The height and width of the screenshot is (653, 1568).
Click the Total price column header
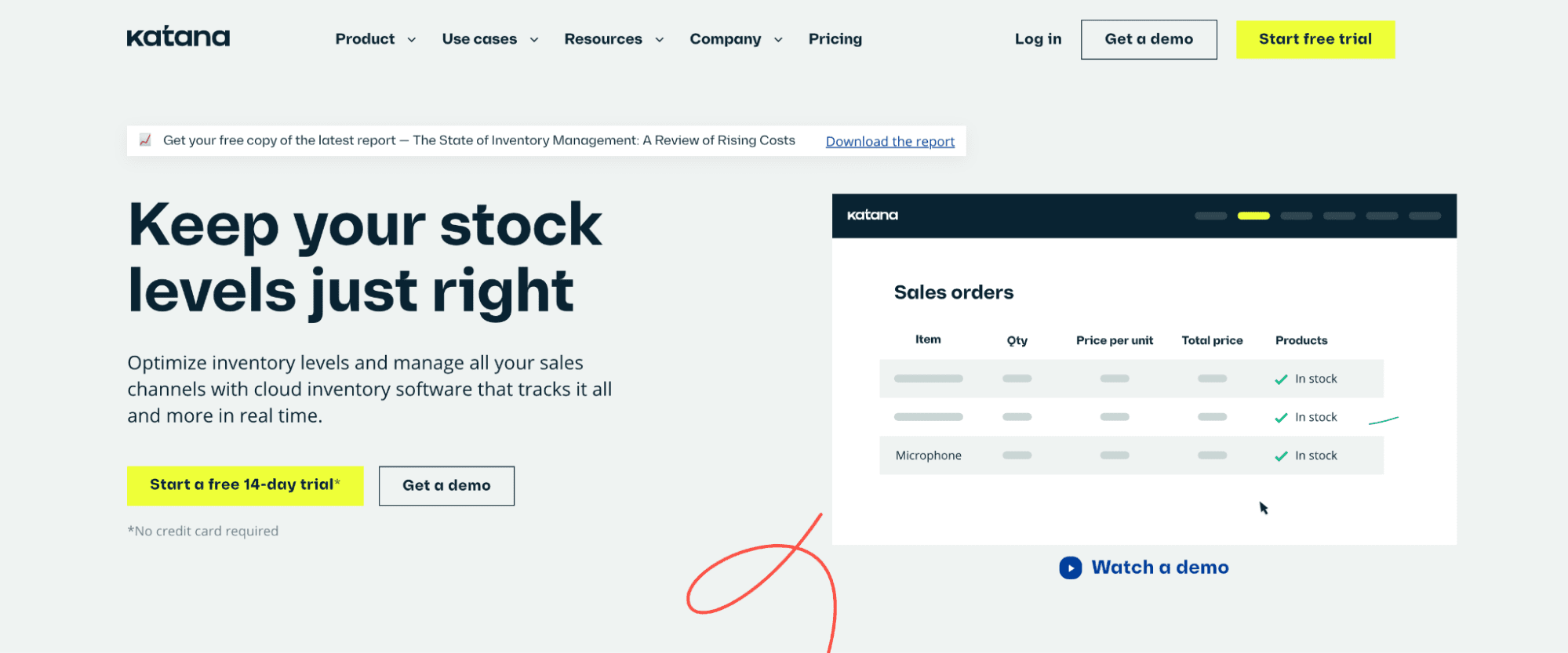tap(1212, 340)
